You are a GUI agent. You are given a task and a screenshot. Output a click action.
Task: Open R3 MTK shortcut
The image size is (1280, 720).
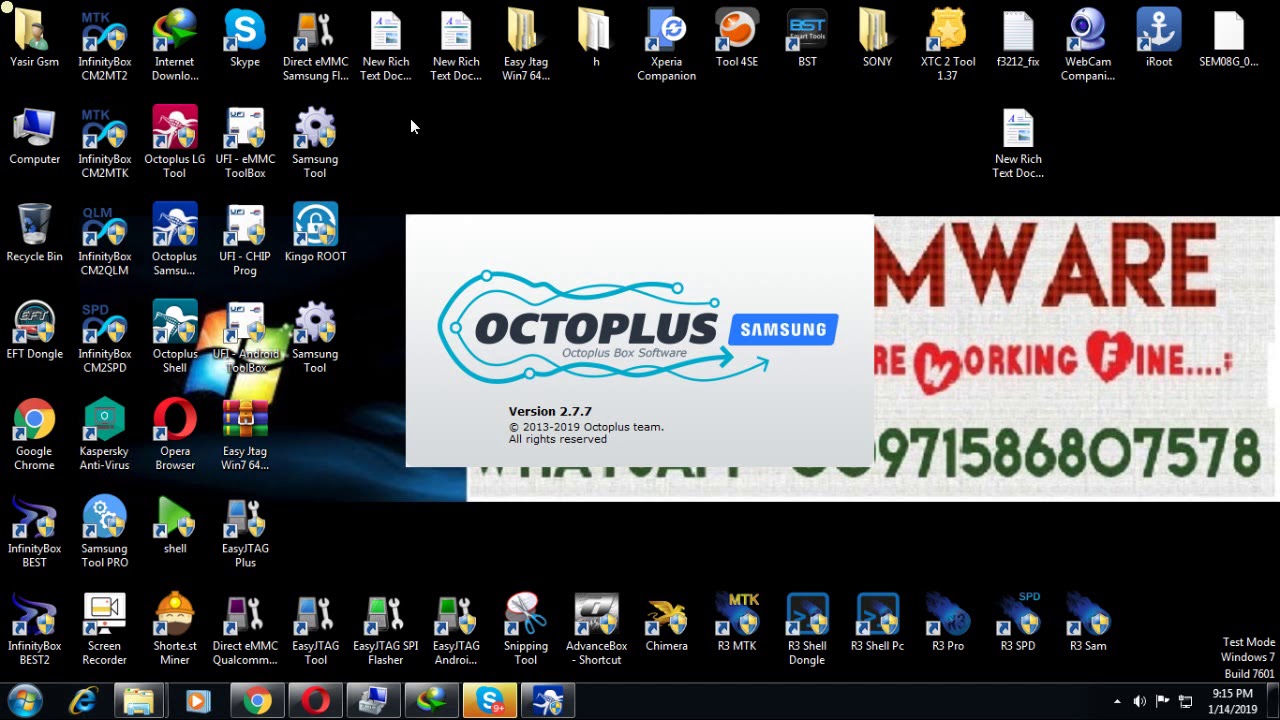tap(737, 624)
